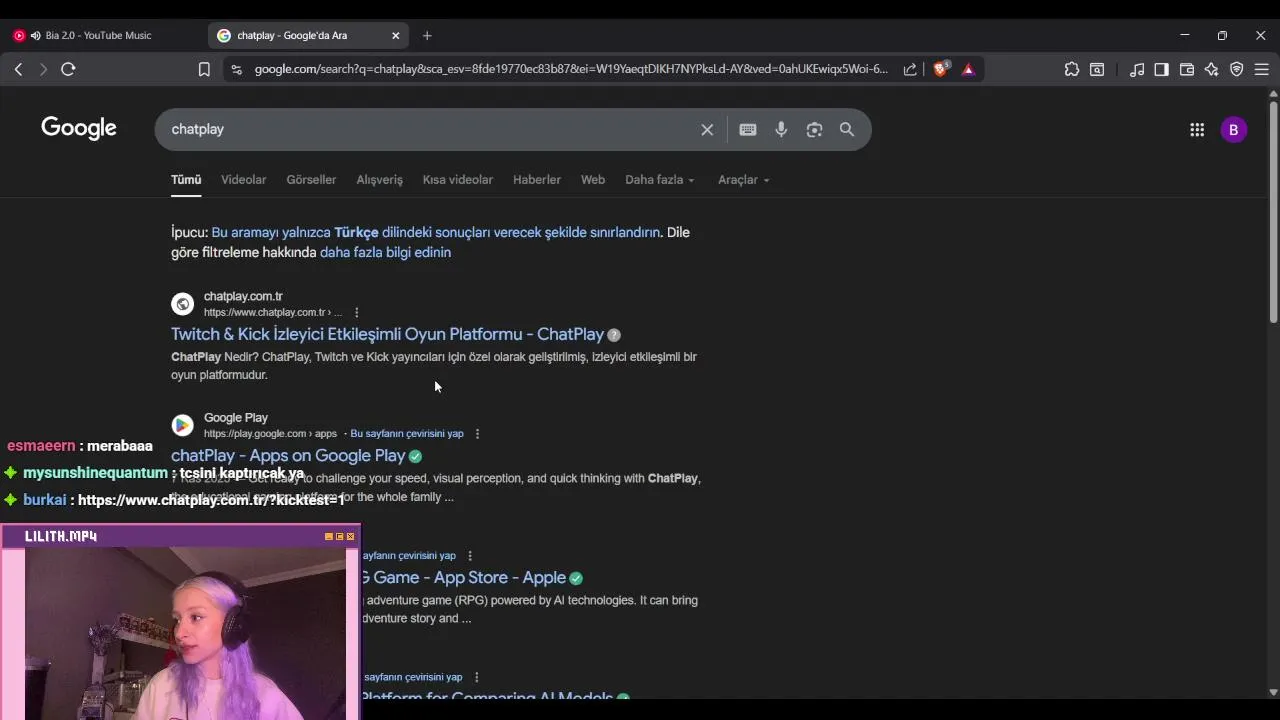Expand the Daha fazla dropdown
Image resolution: width=1280 pixels, height=720 pixels.
660,180
